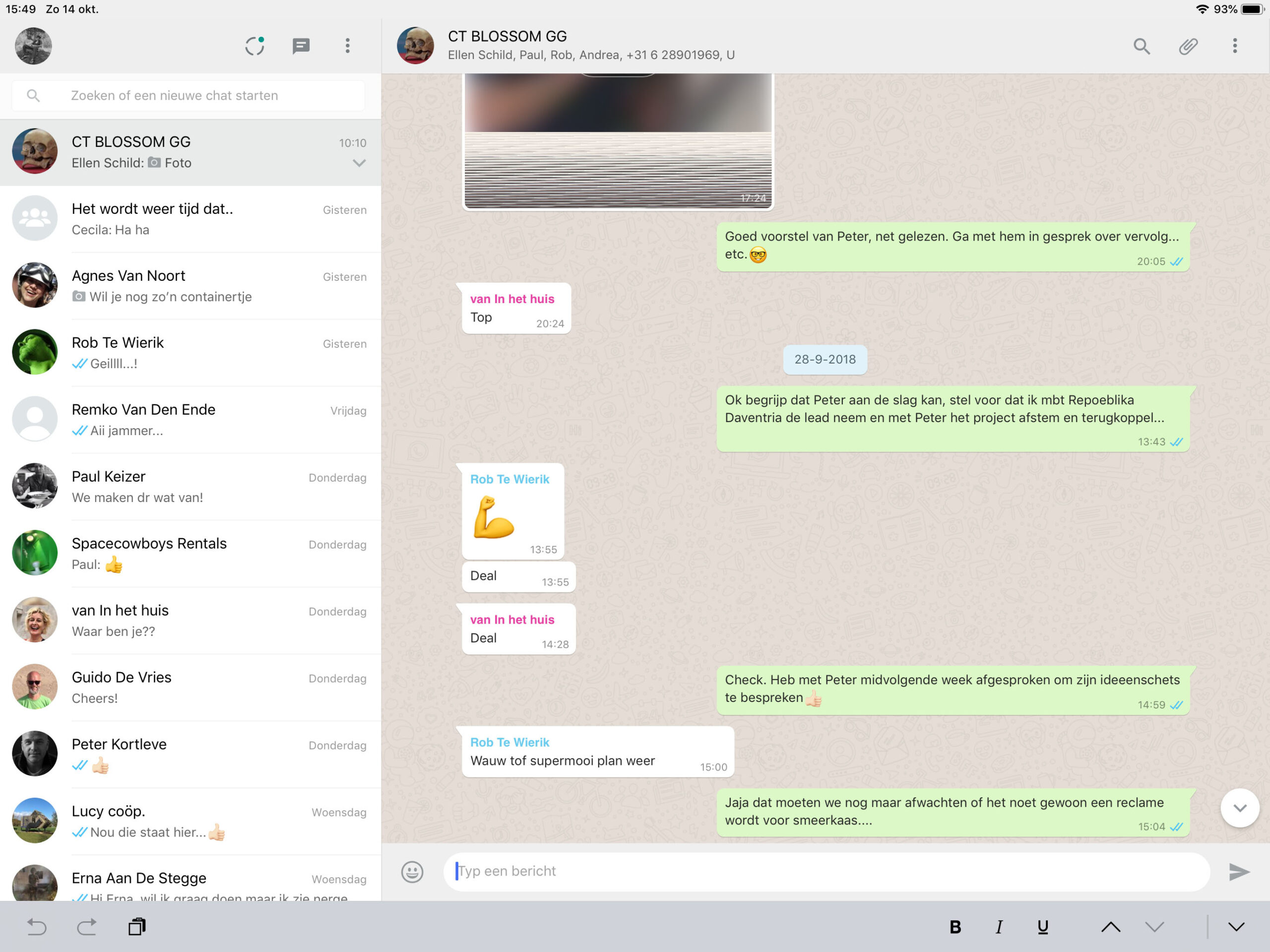Start a new chat via message icon

click(301, 46)
